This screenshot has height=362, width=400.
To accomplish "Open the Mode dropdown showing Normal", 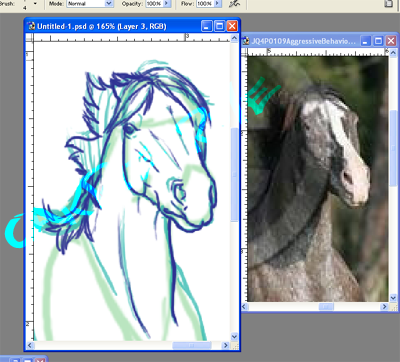I will pos(90,4).
